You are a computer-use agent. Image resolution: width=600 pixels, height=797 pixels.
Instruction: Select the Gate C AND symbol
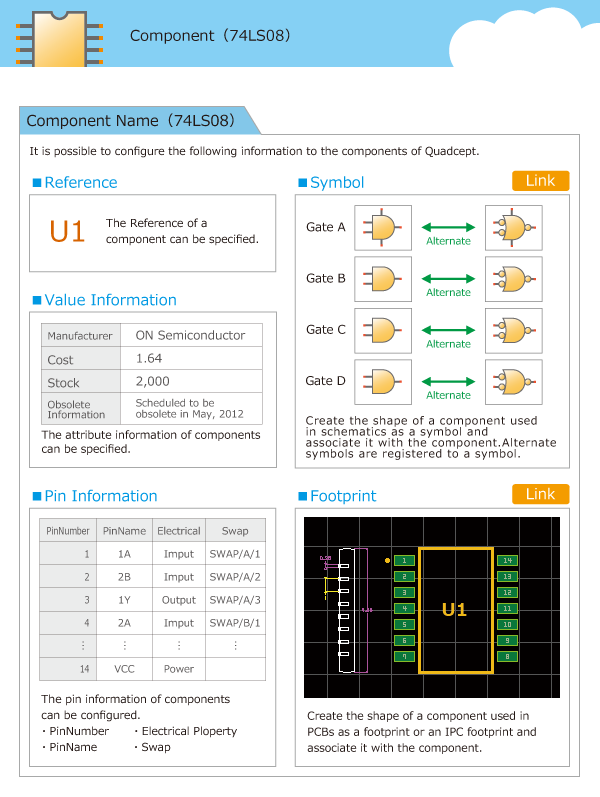click(383, 330)
